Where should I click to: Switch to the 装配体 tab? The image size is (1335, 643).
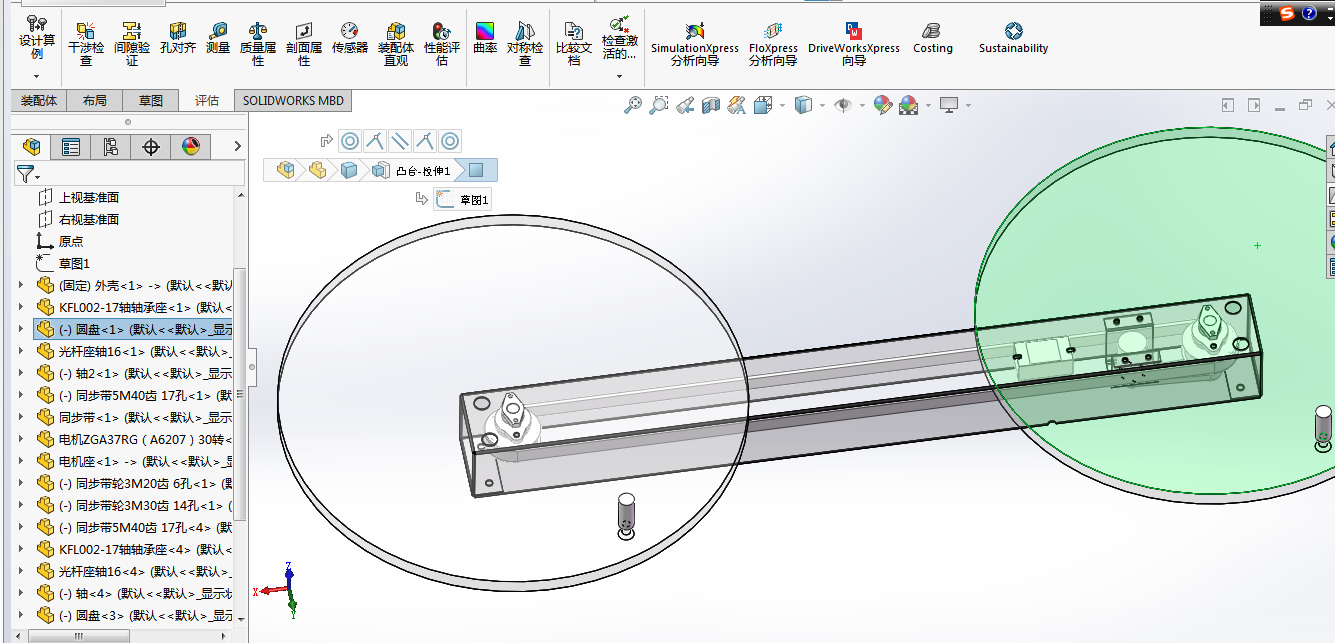click(x=39, y=101)
